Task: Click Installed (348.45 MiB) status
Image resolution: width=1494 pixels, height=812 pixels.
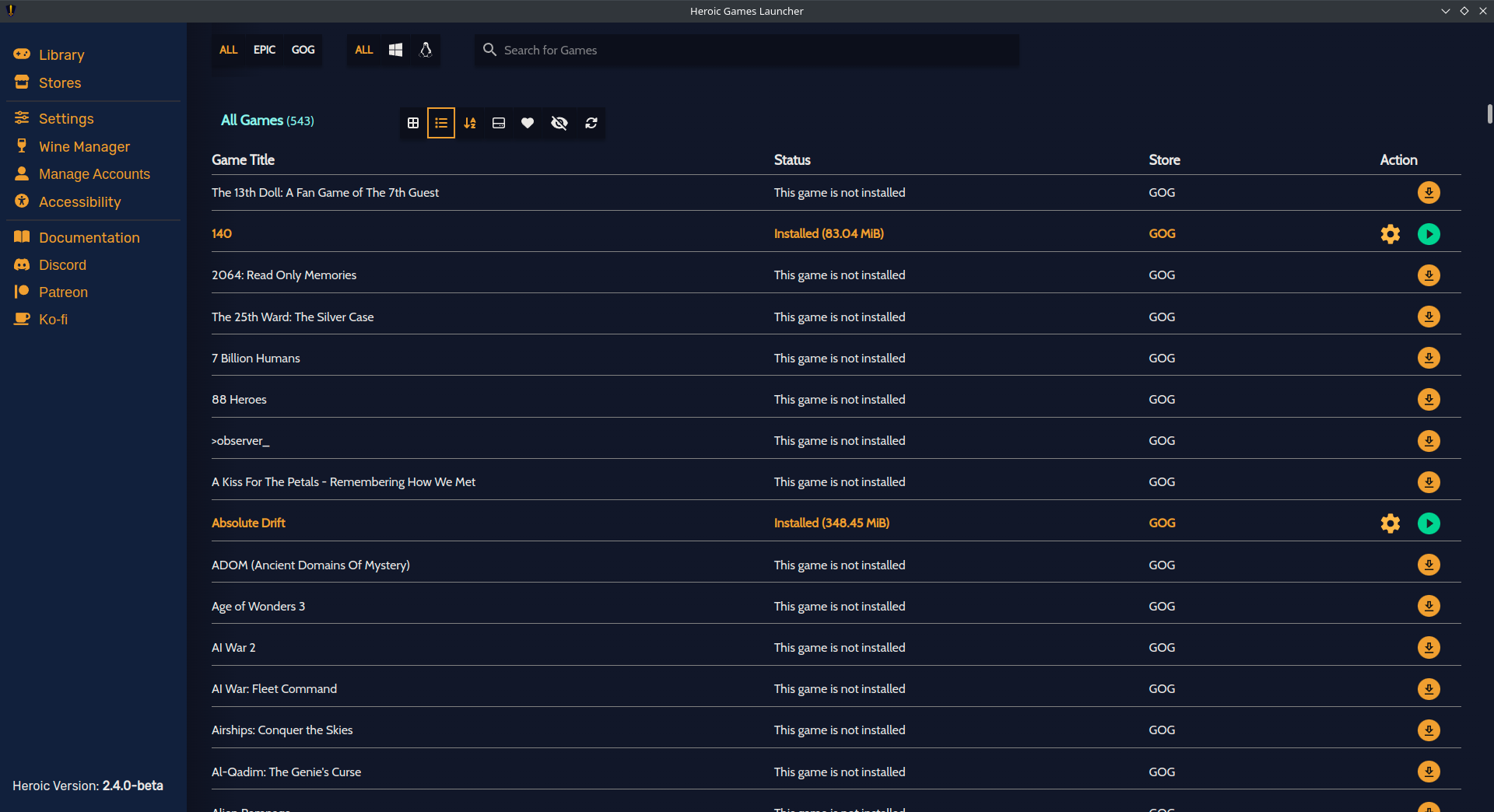Action: click(x=832, y=523)
